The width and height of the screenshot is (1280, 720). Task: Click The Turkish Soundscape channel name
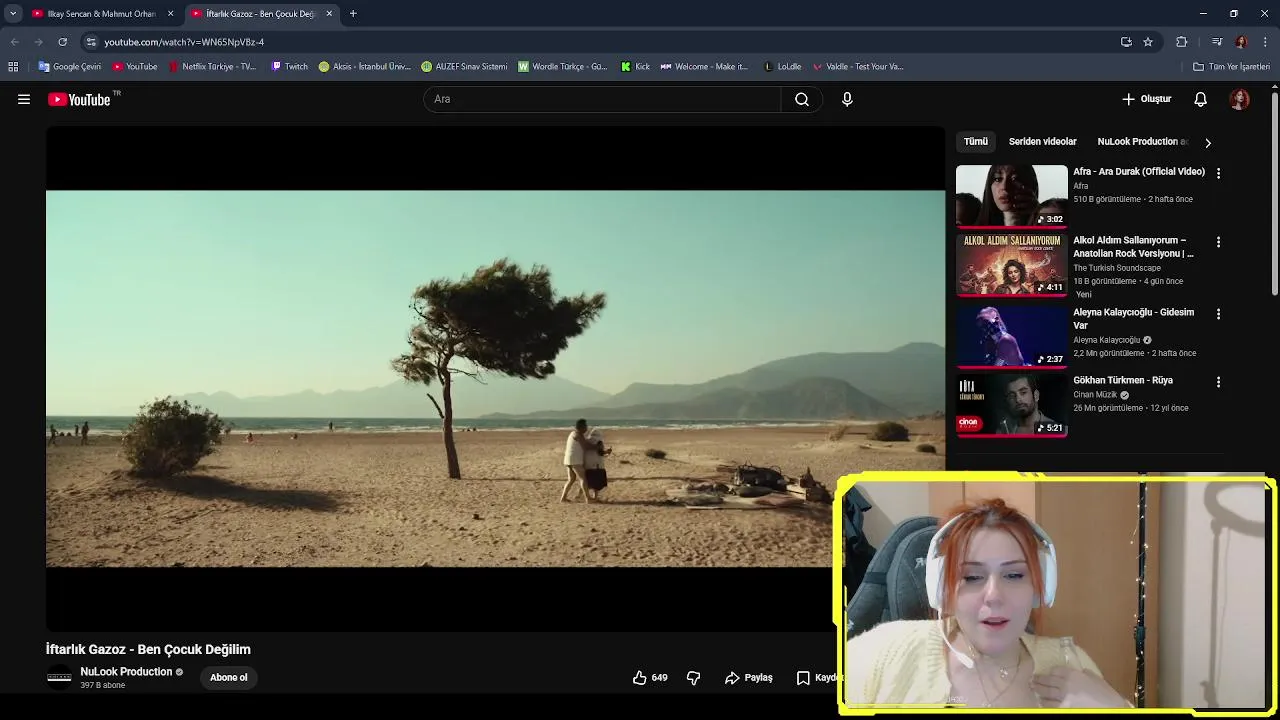[x=1117, y=268]
